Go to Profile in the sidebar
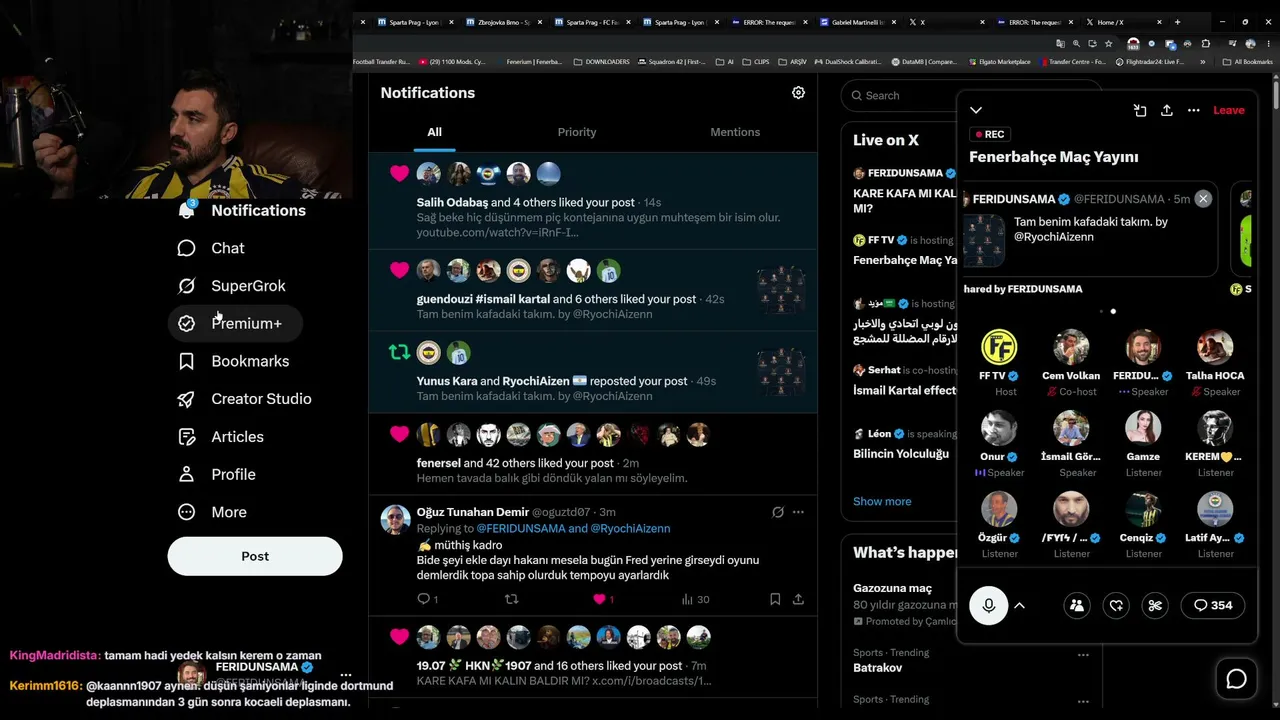This screenshot has height=720, width=1280. (x=217, y=474)
